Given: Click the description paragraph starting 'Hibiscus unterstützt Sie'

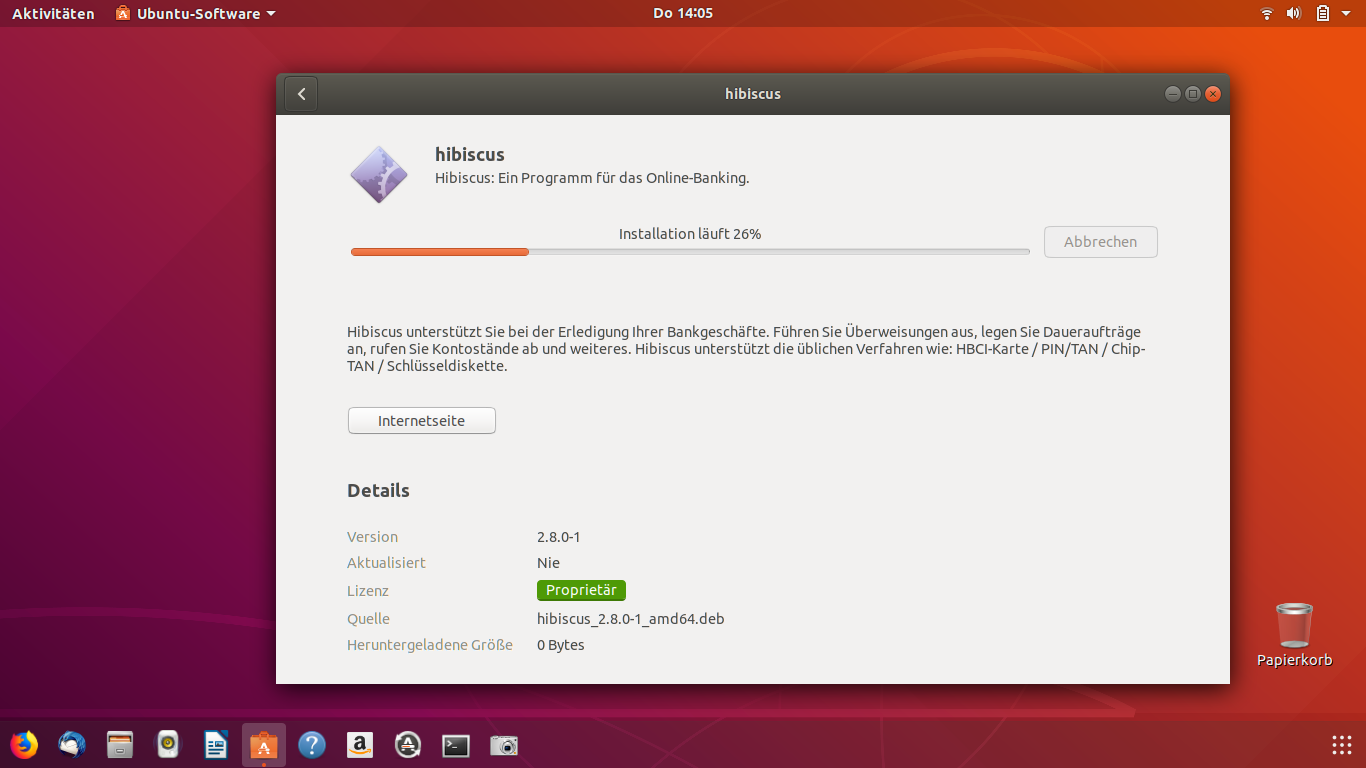Looking at the screenshot, I should pyautogui.click(x=746, y=349).
